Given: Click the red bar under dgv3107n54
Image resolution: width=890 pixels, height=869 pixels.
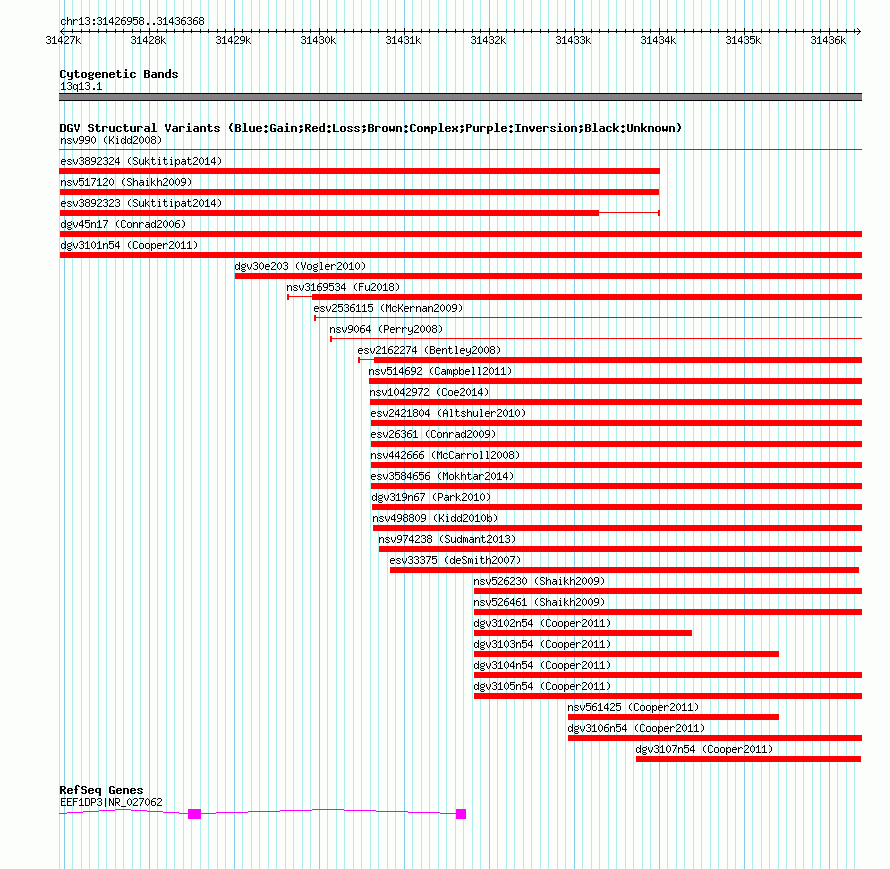Looking at the screenshot, I should pyautogui.click(x=748, y=759).
